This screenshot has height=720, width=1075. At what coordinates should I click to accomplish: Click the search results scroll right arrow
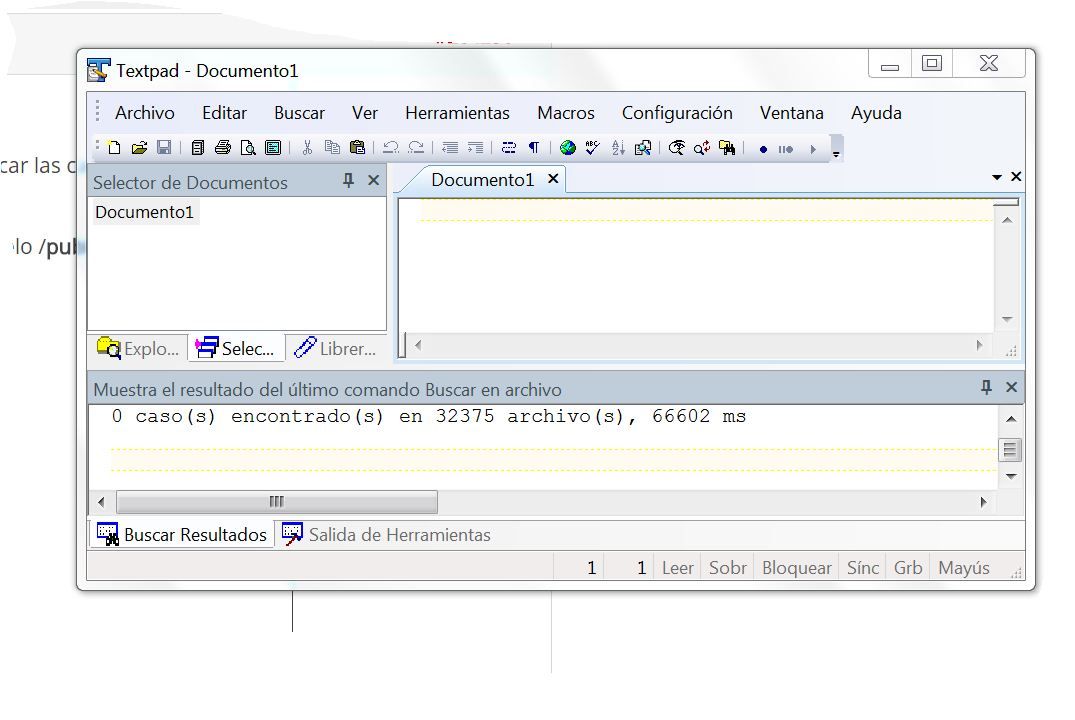point(984,502)
